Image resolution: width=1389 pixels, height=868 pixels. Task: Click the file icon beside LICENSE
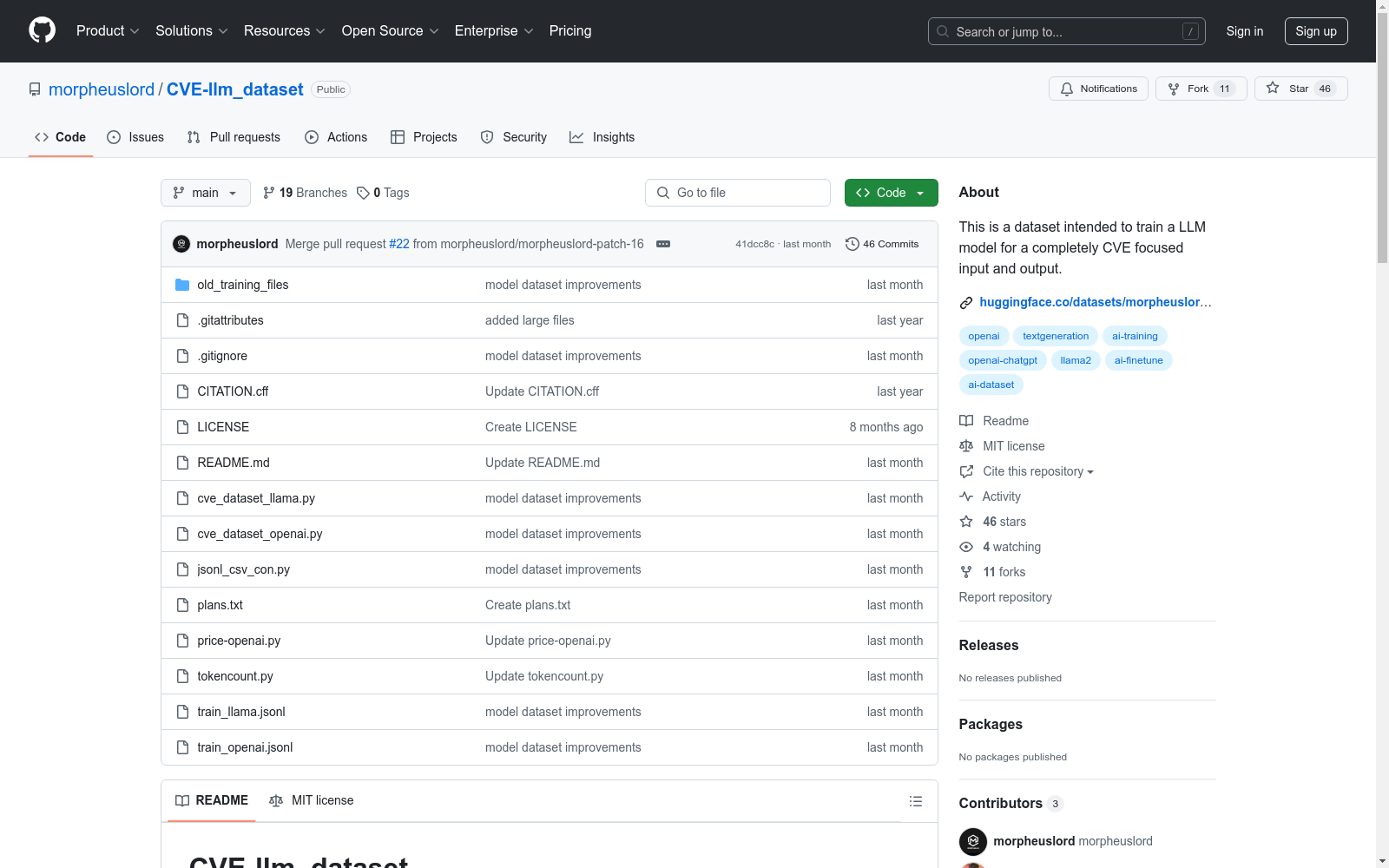tap(182, 427)
